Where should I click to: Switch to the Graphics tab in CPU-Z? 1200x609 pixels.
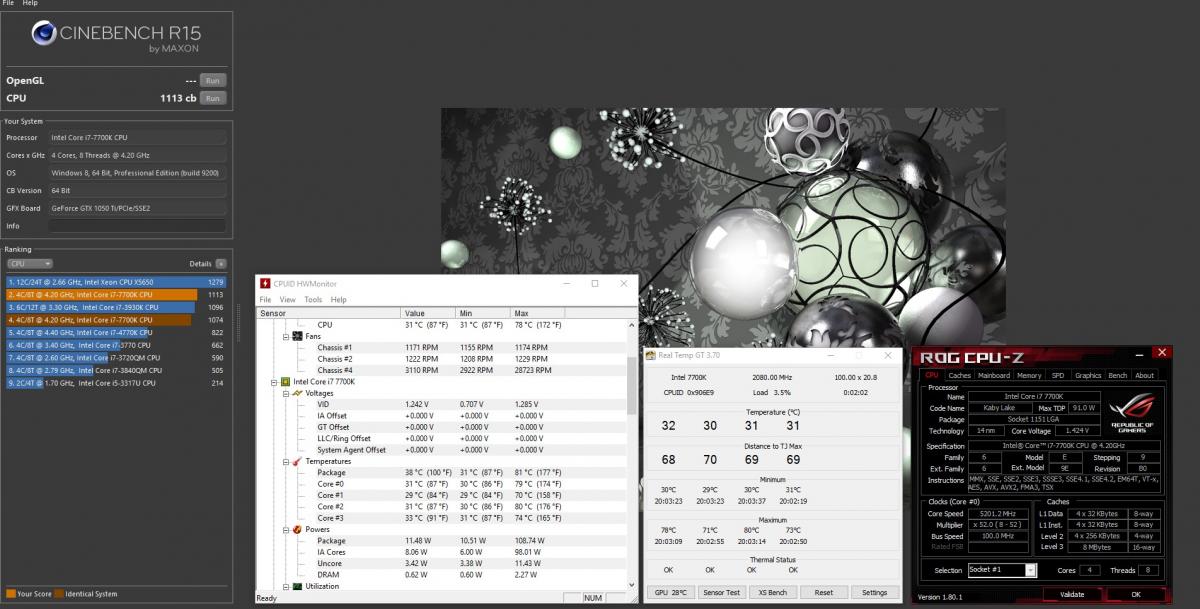click(x=1088, y=376)
